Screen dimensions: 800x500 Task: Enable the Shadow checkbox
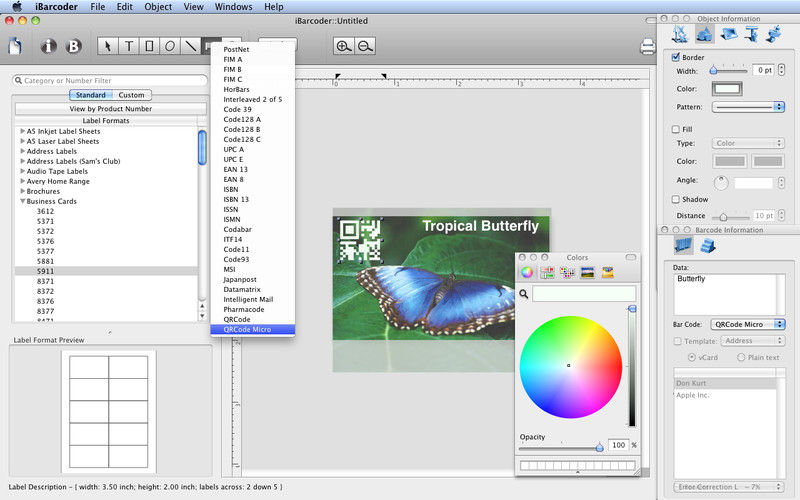[676, 199]
